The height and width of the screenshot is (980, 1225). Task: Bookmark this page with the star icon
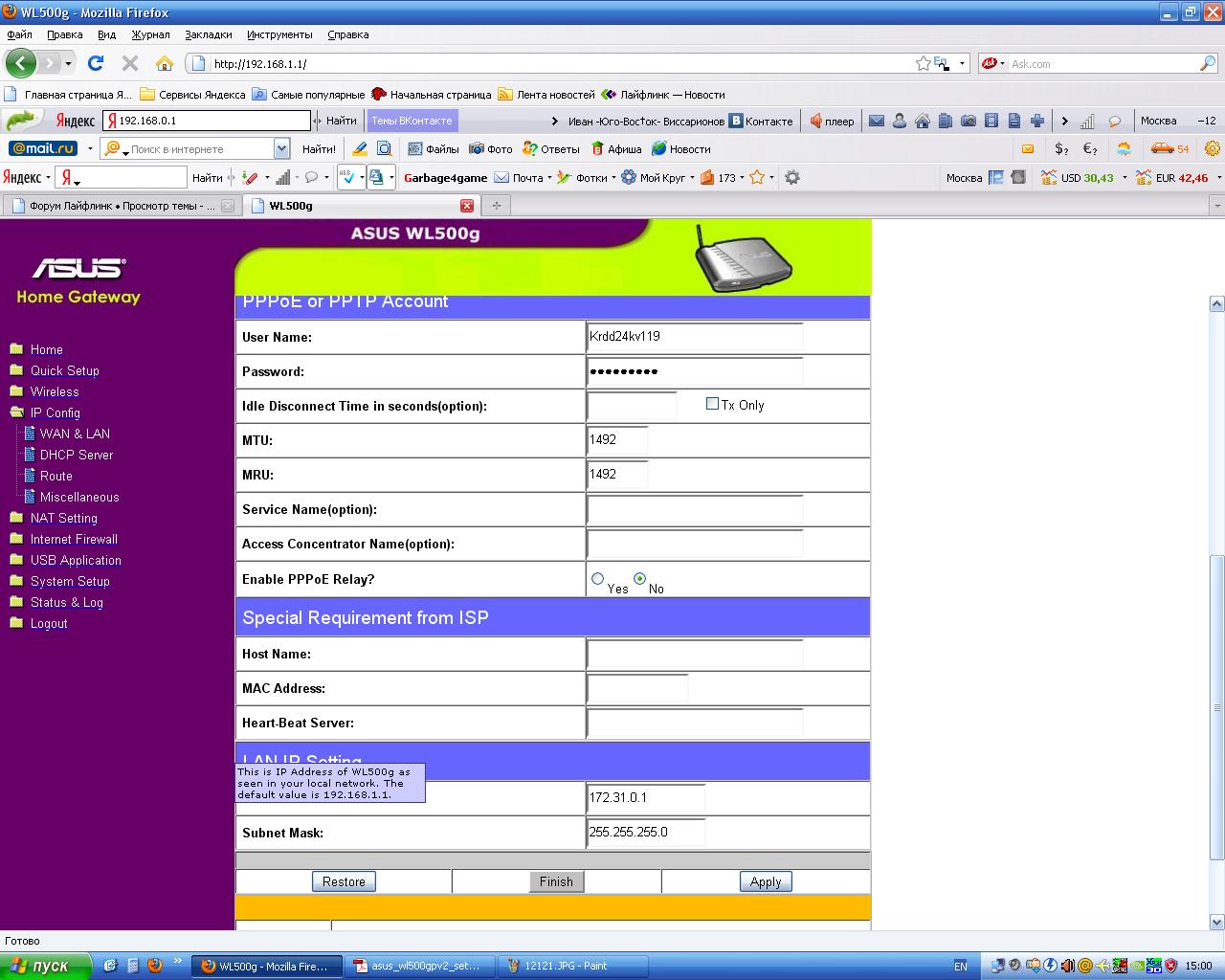pos(923,63)
